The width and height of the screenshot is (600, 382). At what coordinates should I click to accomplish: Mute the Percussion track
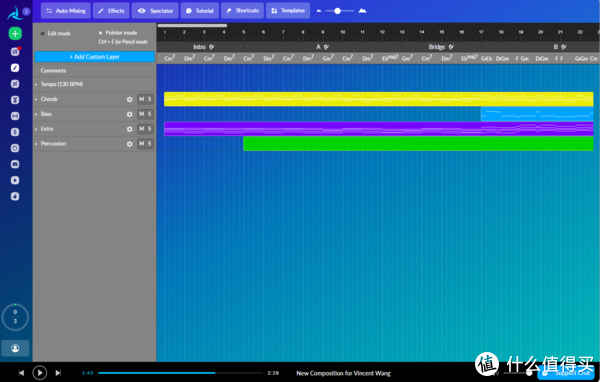(142, 144)
